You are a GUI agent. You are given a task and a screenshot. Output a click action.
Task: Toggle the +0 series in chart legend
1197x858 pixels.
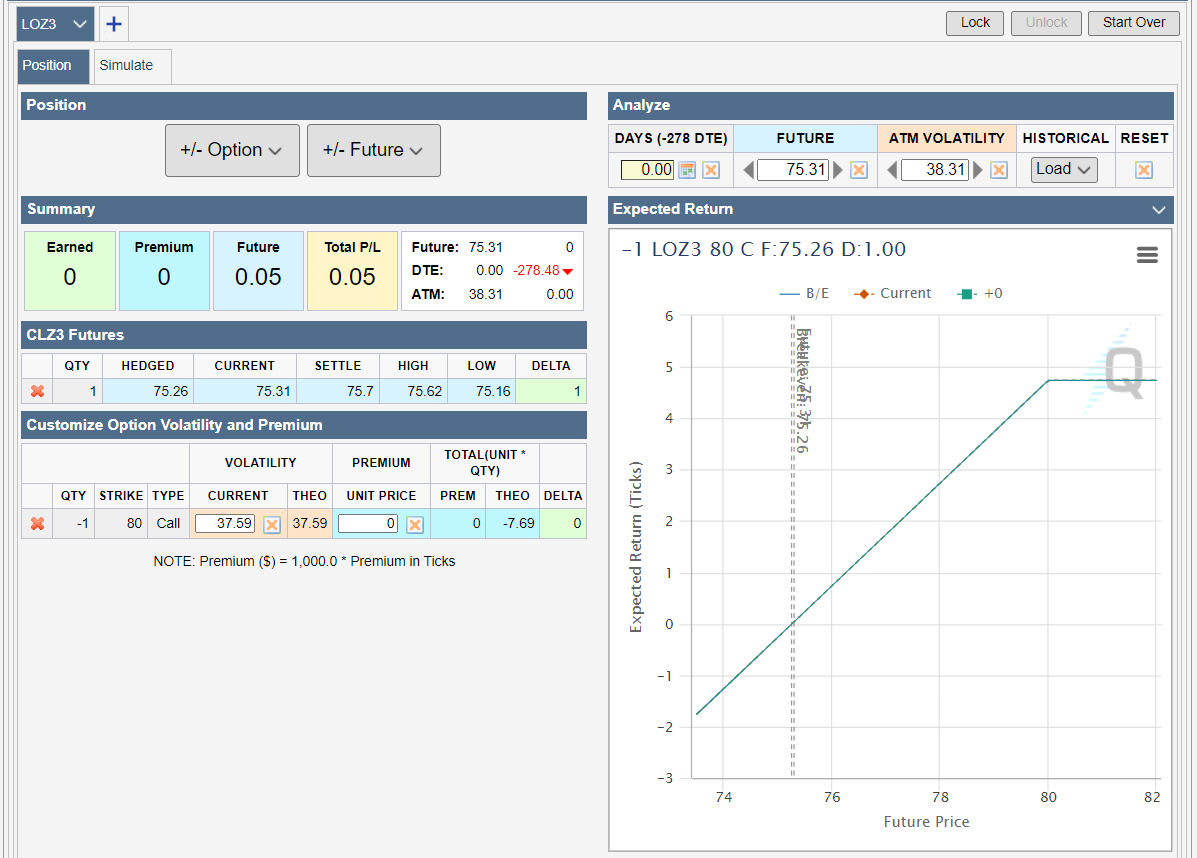coord(980,294)
